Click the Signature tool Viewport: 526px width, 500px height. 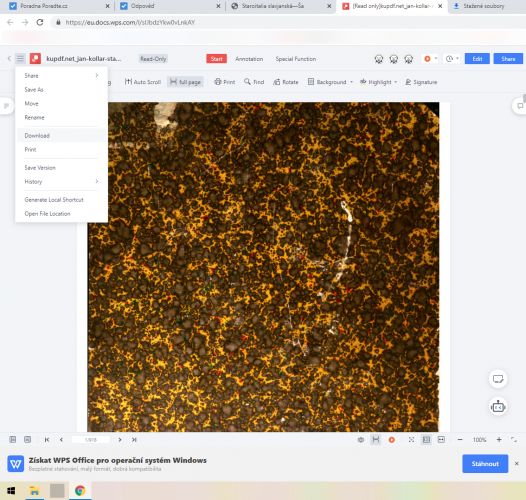click(x=421, y=82)
